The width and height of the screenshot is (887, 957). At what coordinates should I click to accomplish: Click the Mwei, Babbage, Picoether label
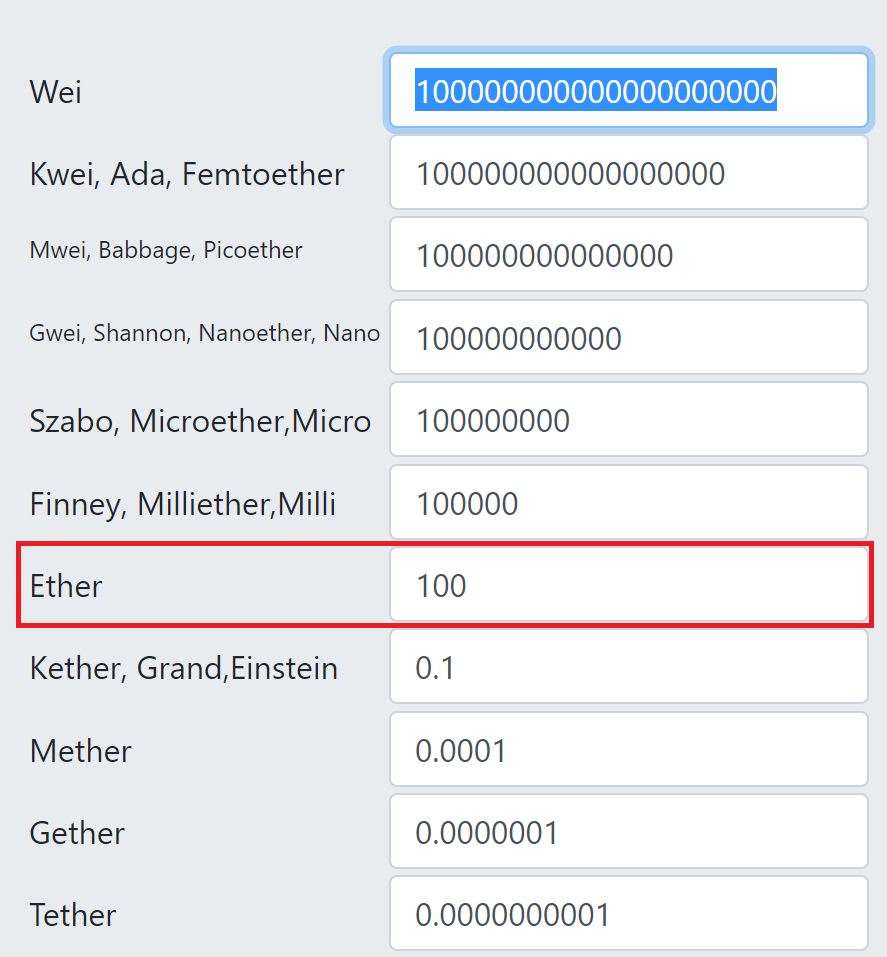click(x=166, y=251)
